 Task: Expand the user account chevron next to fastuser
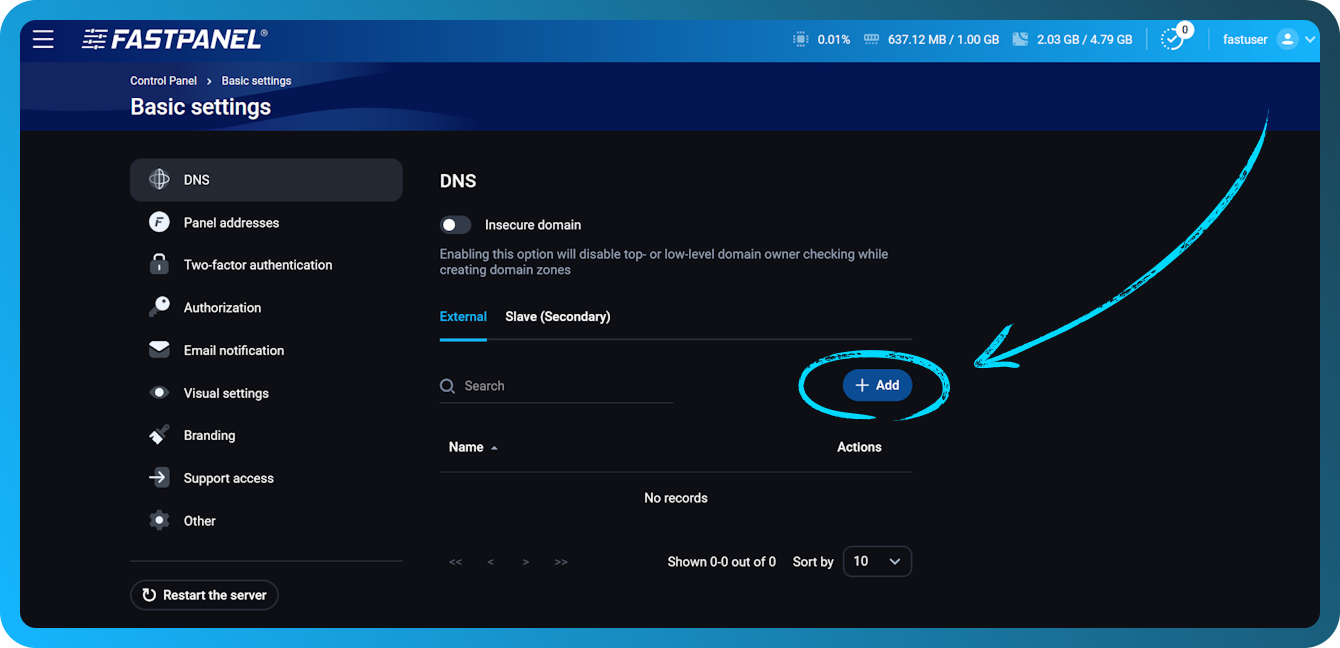[x=1311, y=38]
